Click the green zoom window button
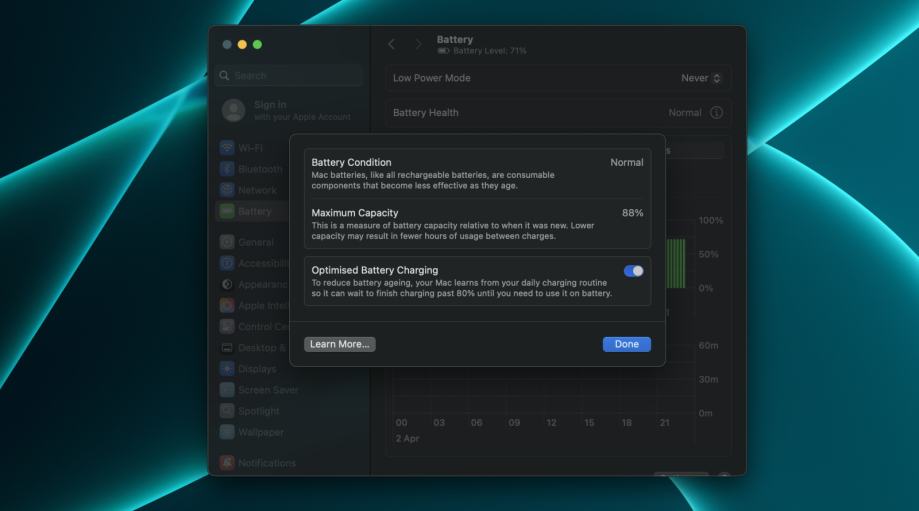 [257, 45]
